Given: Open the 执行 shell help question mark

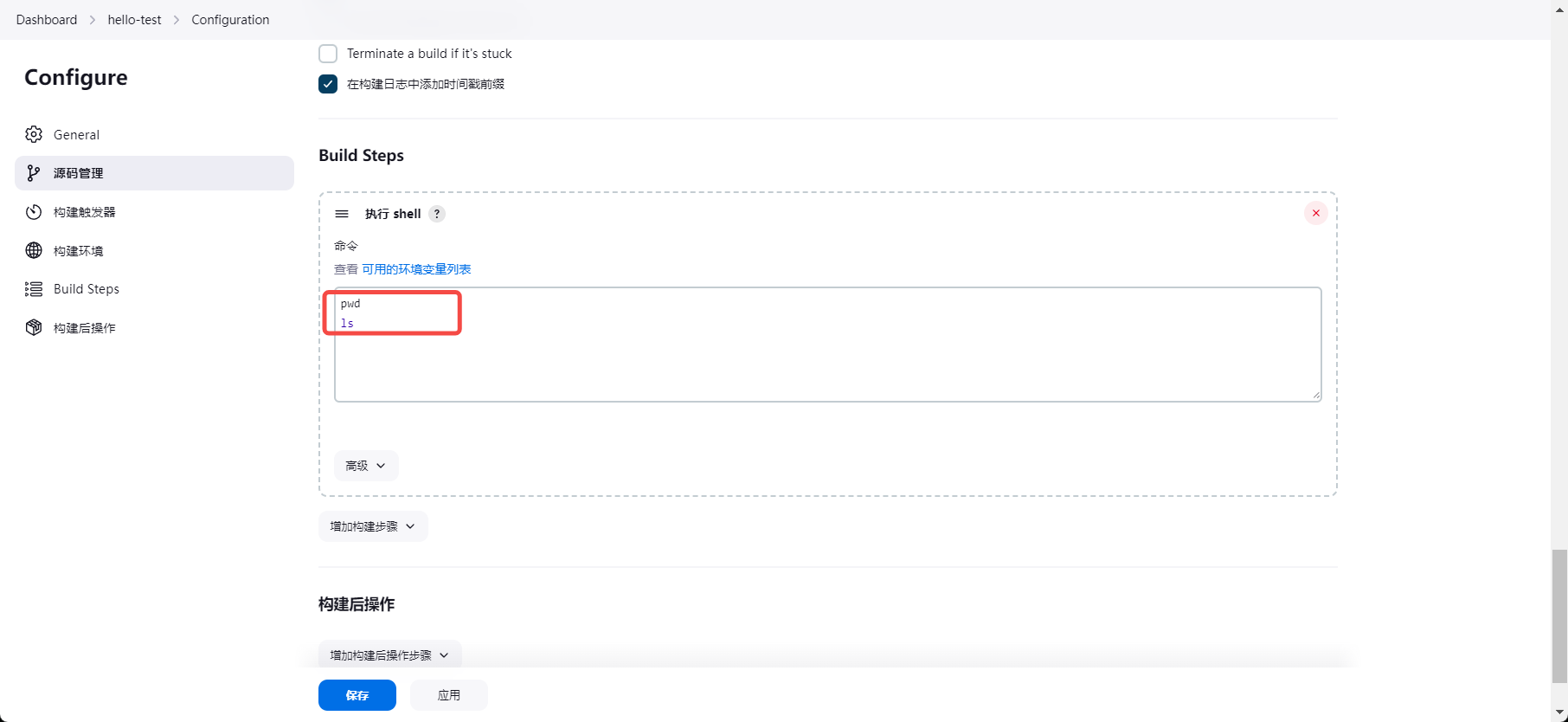Looking at the screenshot, I should coord(437,214).
